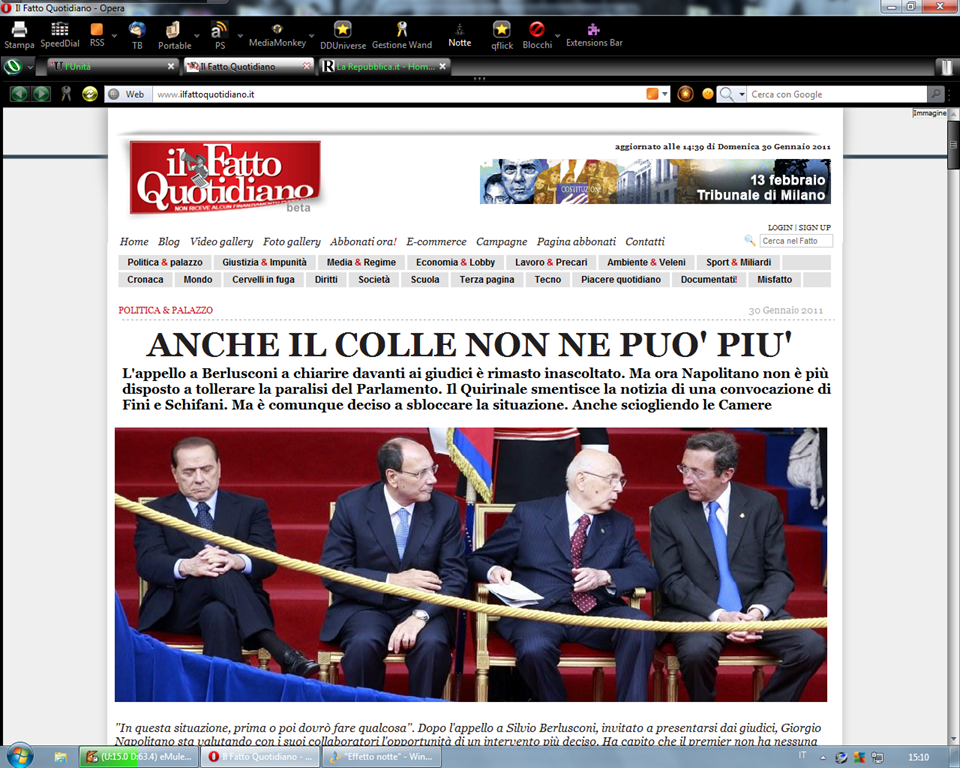Open the Foto gallery menu item
Image resolution: width=960 pixels, height=768 pixels.
pyautogui.click(x=291, y=241)
